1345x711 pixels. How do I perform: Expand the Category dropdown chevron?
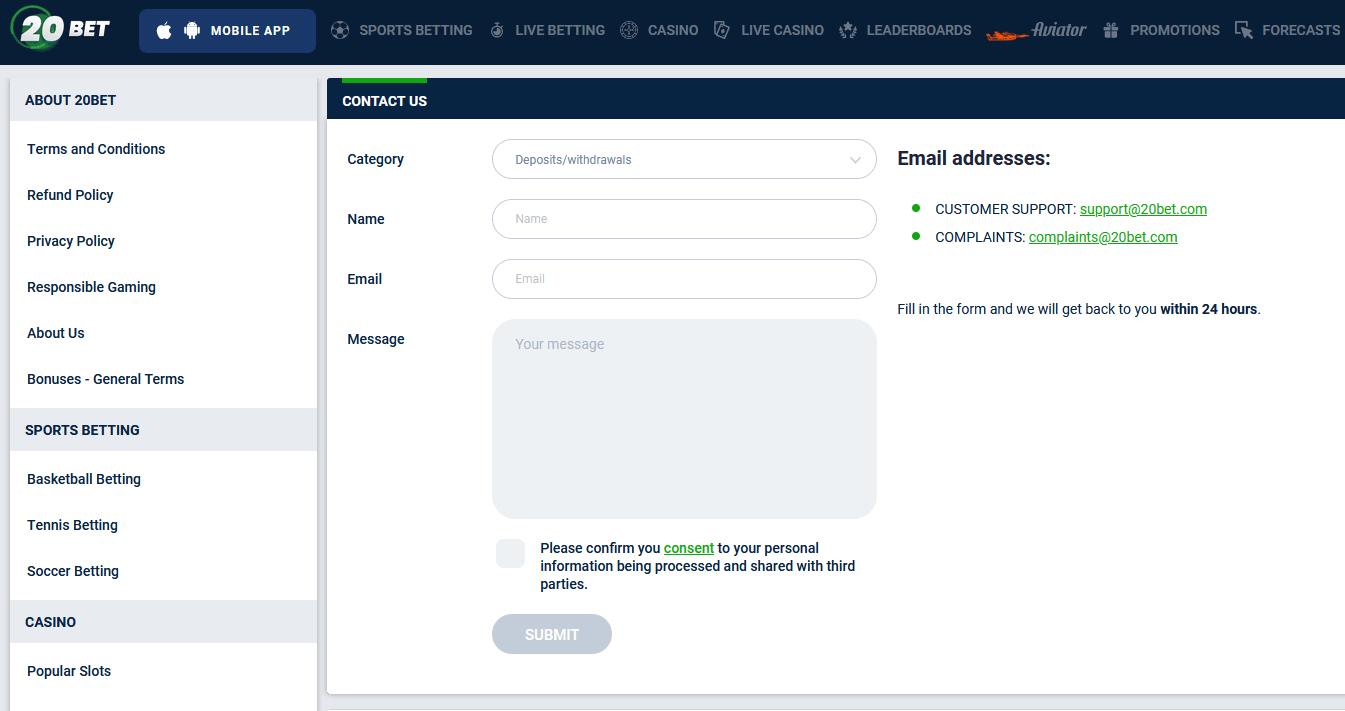click(x=856, y=160)
